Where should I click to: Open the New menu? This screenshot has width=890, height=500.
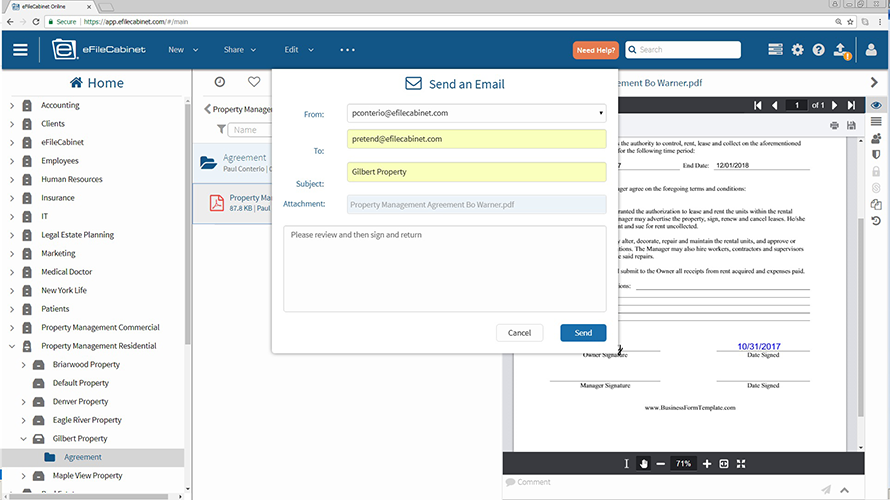tap(182, 49)
